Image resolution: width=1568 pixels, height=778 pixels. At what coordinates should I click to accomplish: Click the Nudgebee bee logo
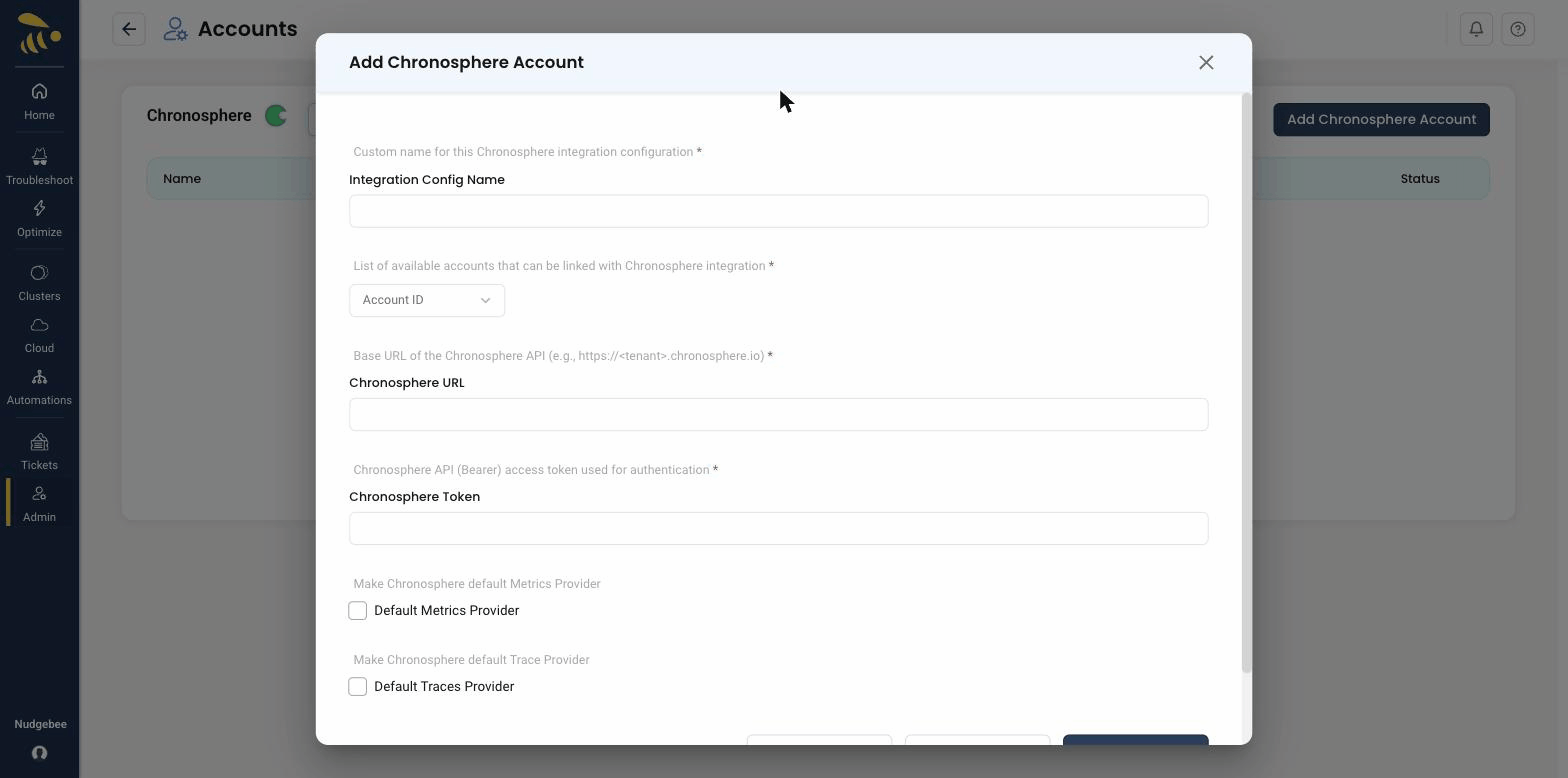(x=39, y=33)
